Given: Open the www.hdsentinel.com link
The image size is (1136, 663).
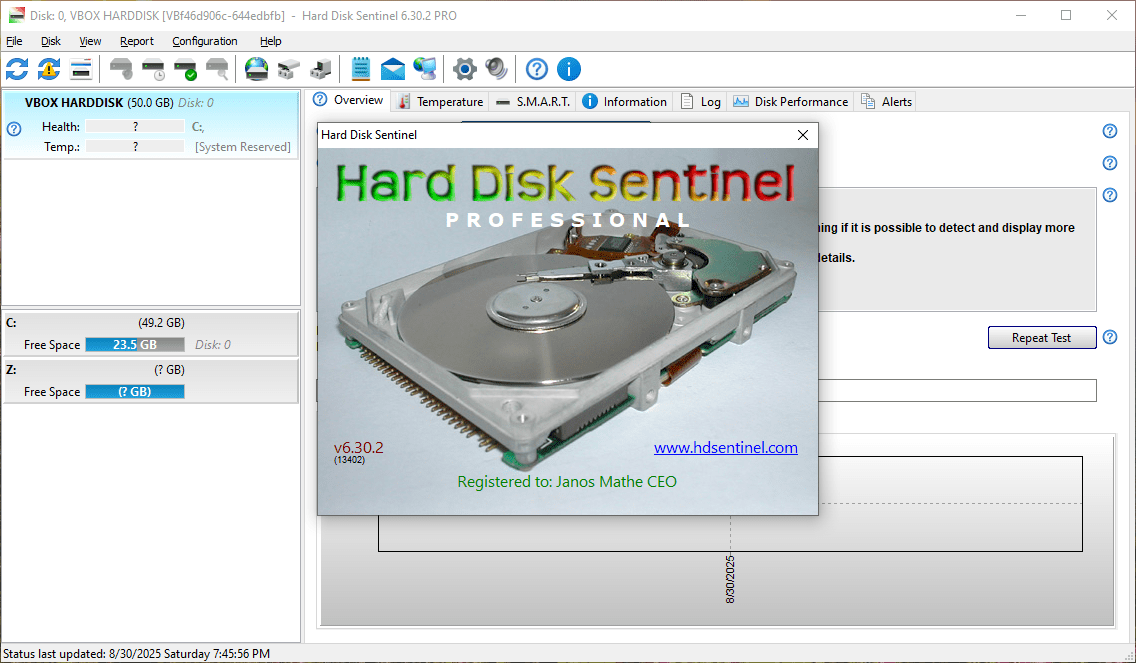Looking at the screenshot, I should [725, 448].
